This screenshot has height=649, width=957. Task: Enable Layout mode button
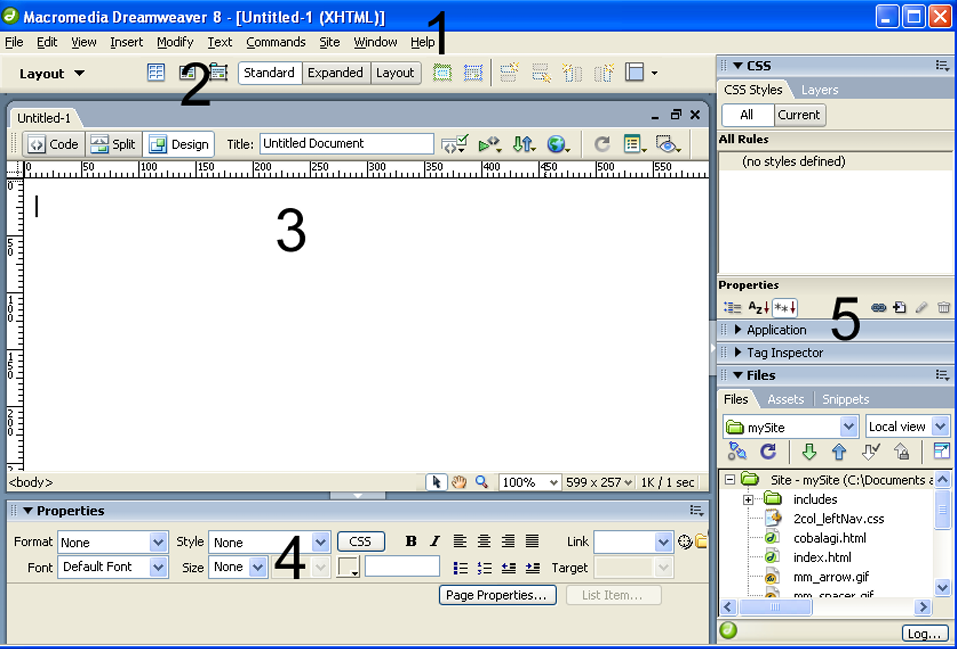(395, 73)
